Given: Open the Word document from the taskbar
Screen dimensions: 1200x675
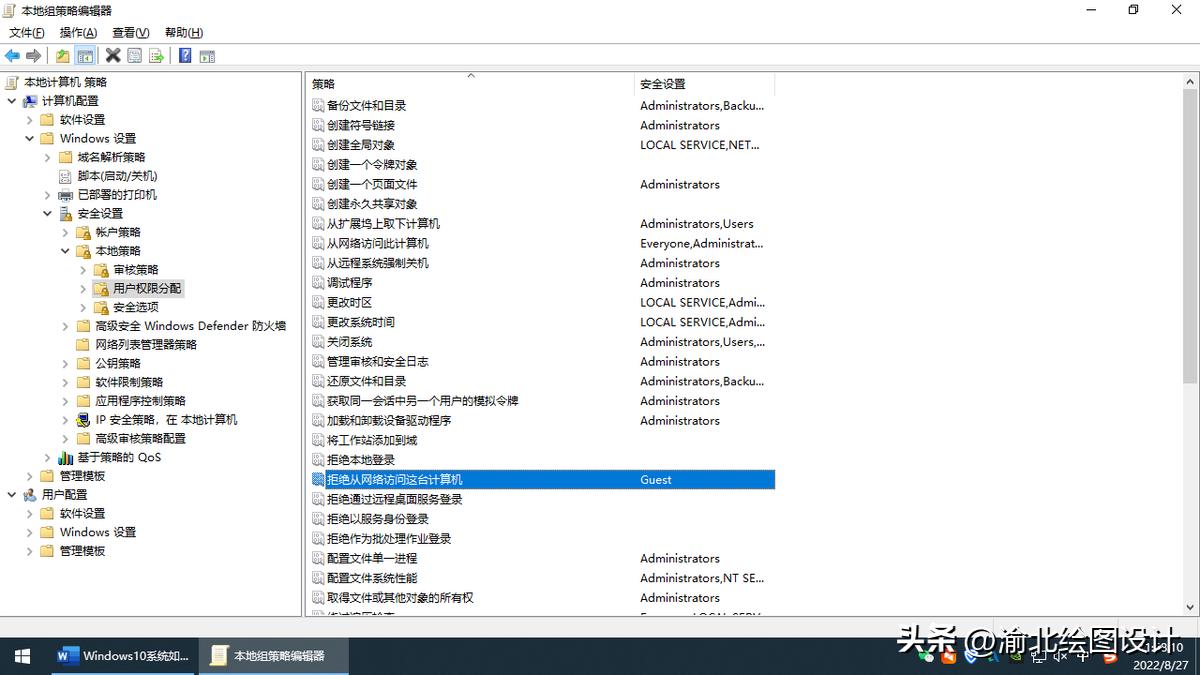Looking at the screenshot, I should click(x=120, y=657).
